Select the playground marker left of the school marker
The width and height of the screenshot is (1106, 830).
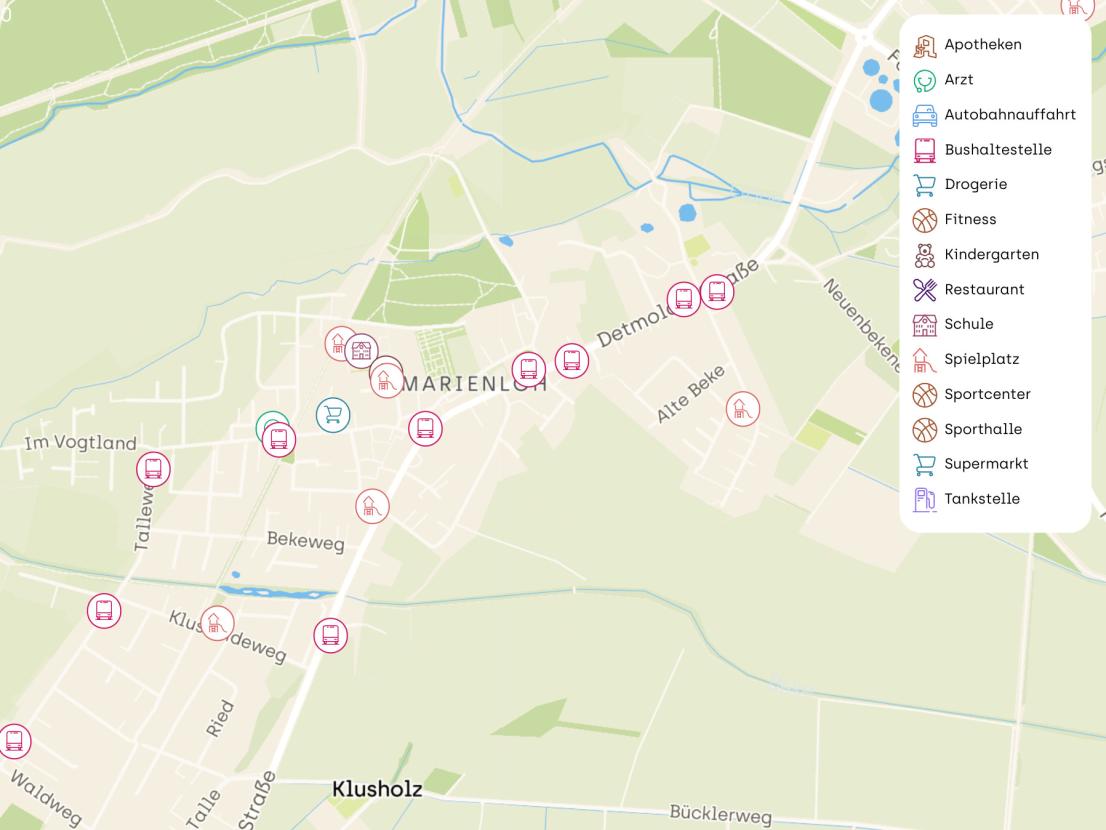(x=340, y=343)
